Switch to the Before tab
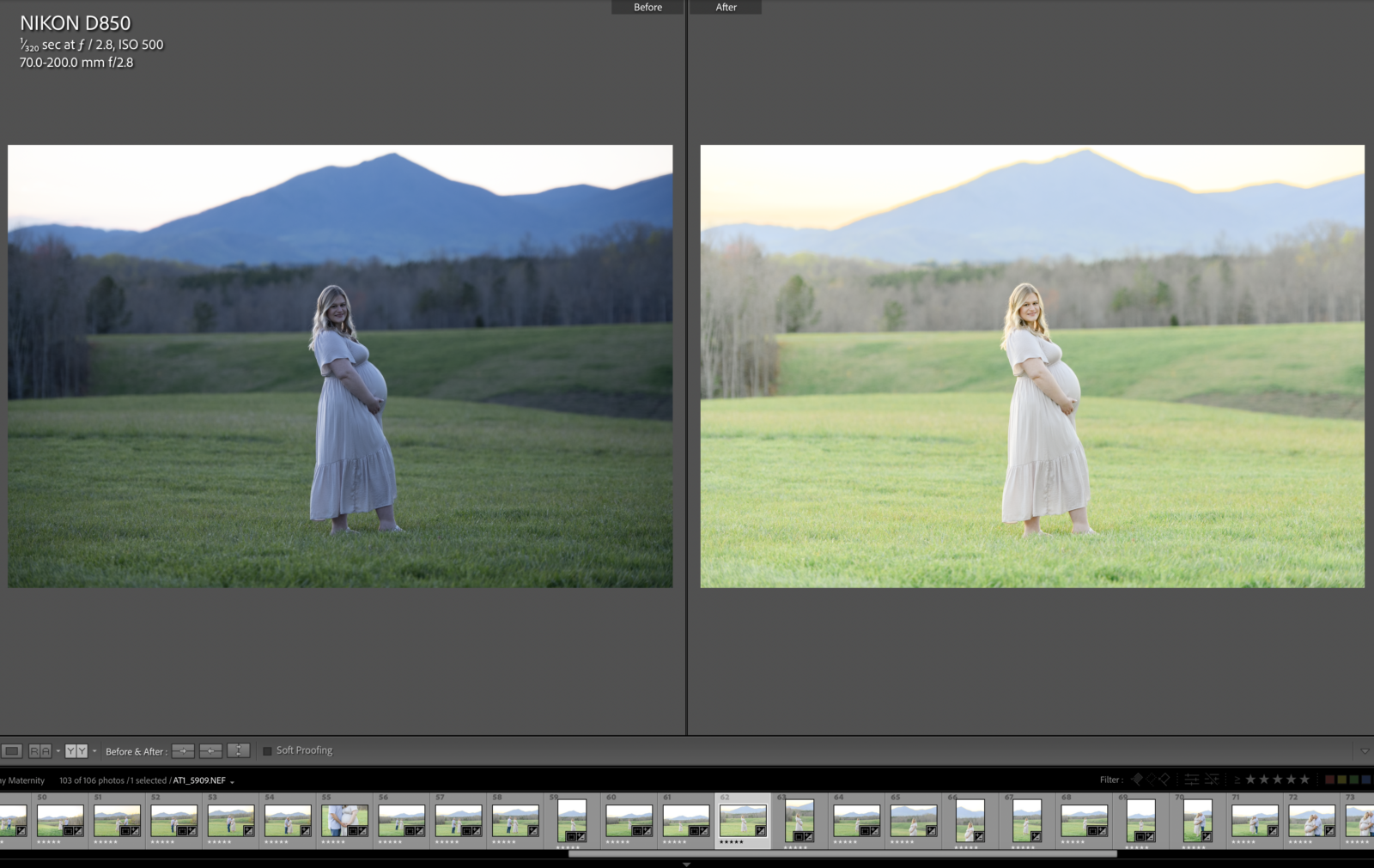The image size is (1374, 868). pos(647,7)
